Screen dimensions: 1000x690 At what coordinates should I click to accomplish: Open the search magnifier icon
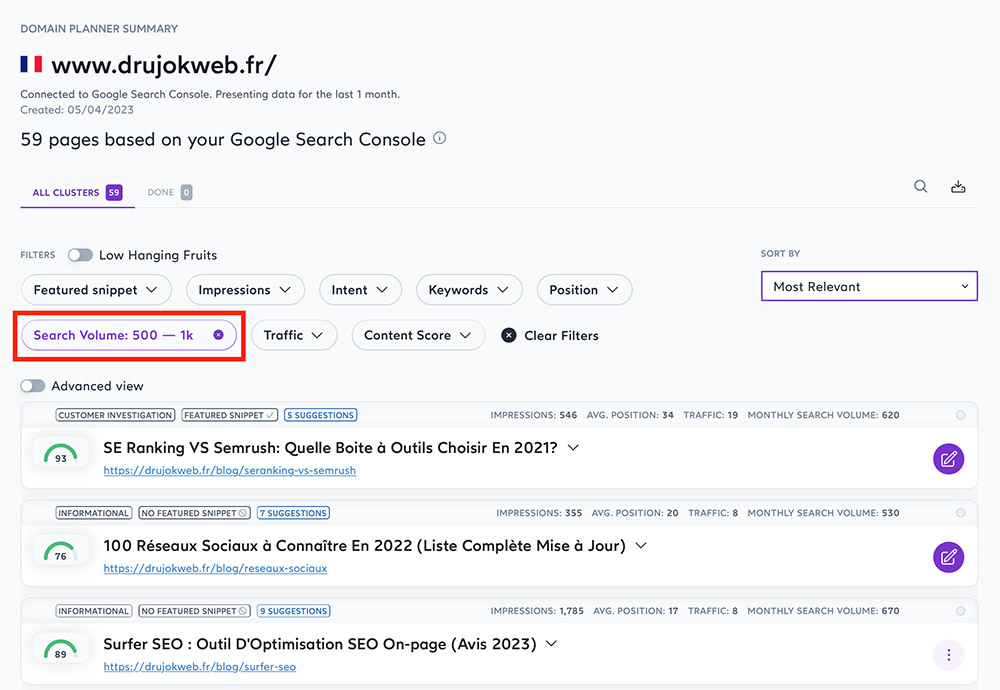920,186
